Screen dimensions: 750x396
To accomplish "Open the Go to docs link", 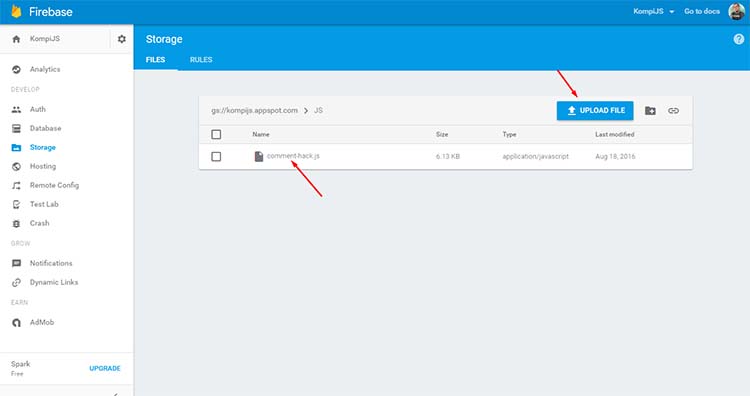I will tap(702, 11).
